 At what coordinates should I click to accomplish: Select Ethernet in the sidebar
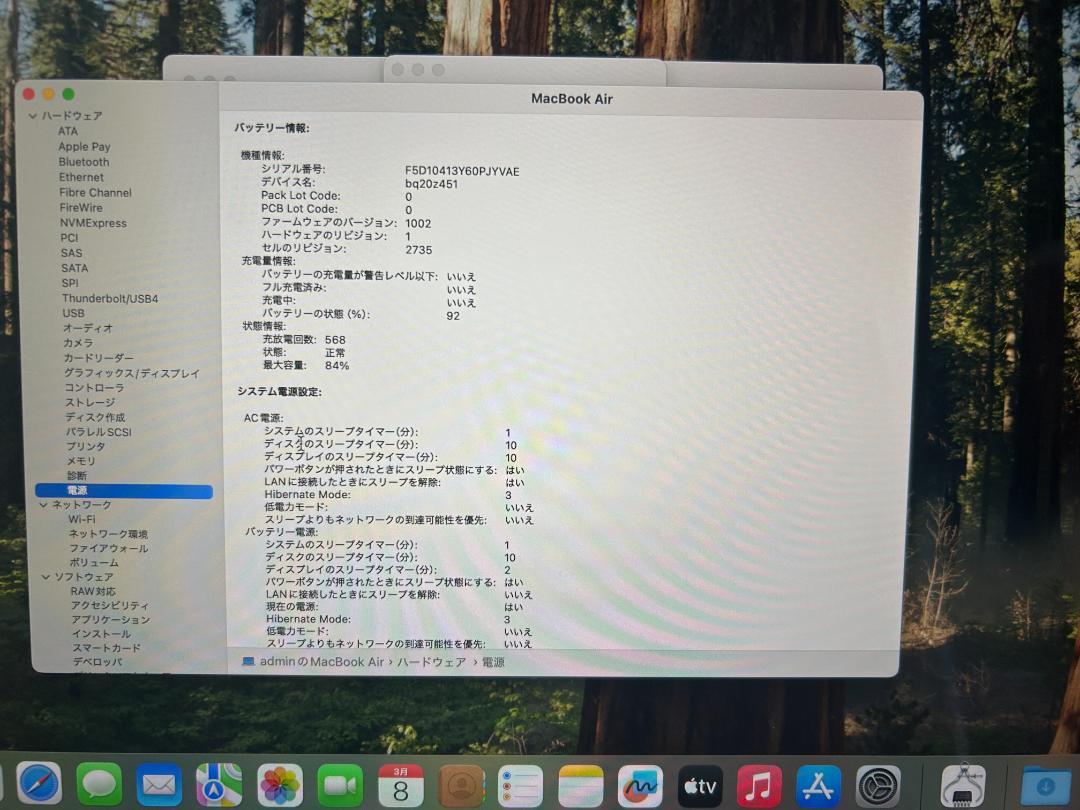coord(81,177)
